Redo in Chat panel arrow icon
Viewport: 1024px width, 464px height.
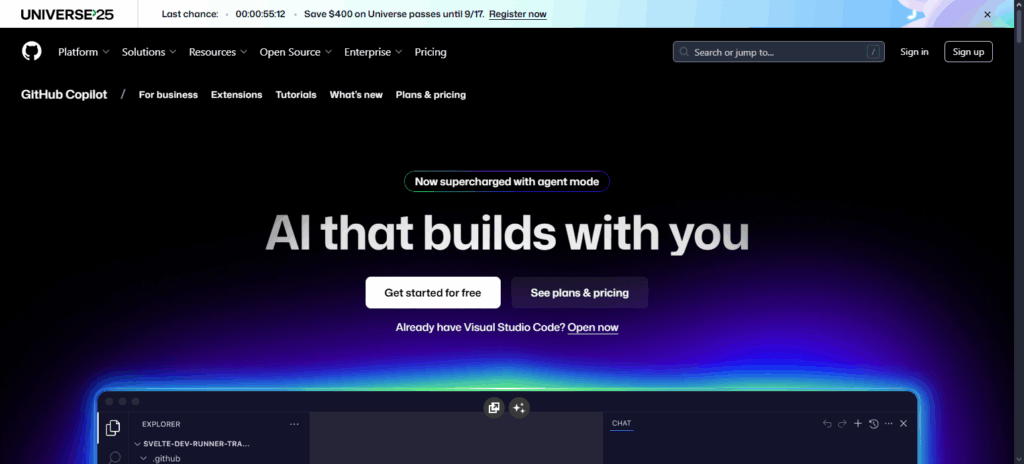click(x=842, y=423)
